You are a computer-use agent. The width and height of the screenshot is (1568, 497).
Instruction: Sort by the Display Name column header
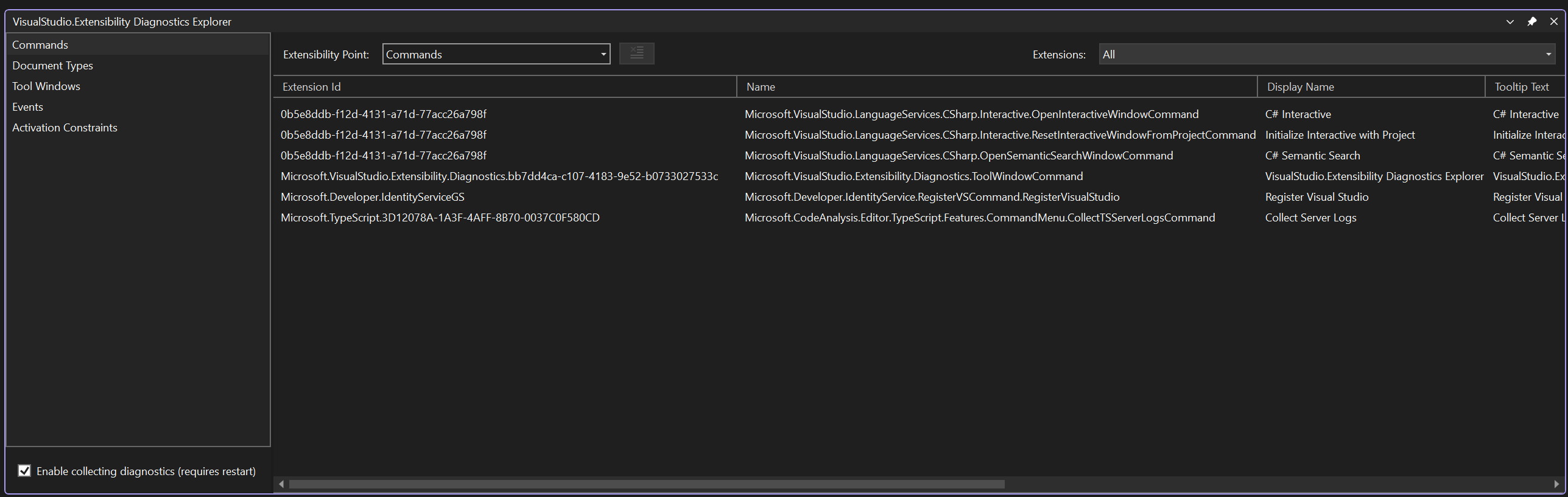click(x=1371, y=86)
